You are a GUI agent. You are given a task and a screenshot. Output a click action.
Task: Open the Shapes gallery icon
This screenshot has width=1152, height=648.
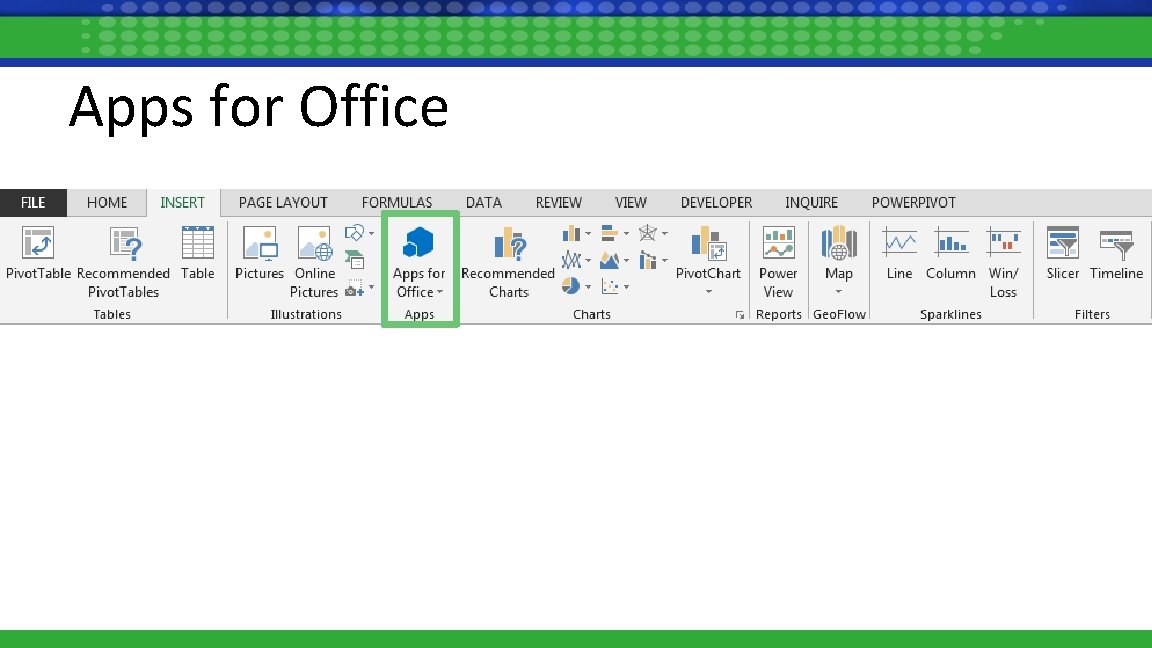(x=354, y=233)
